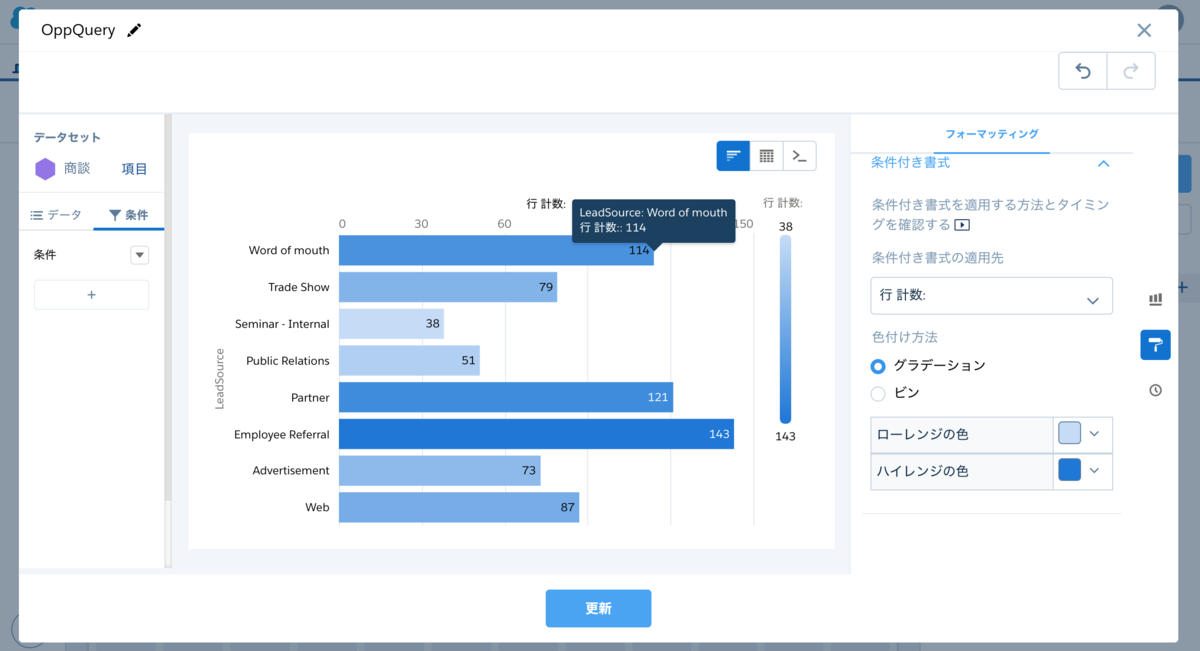The width and height of the screenshot is (1200, 651).
Task: Open the ローレンジの色 dropdown arrow
Action: click(x=1094, y=434)
